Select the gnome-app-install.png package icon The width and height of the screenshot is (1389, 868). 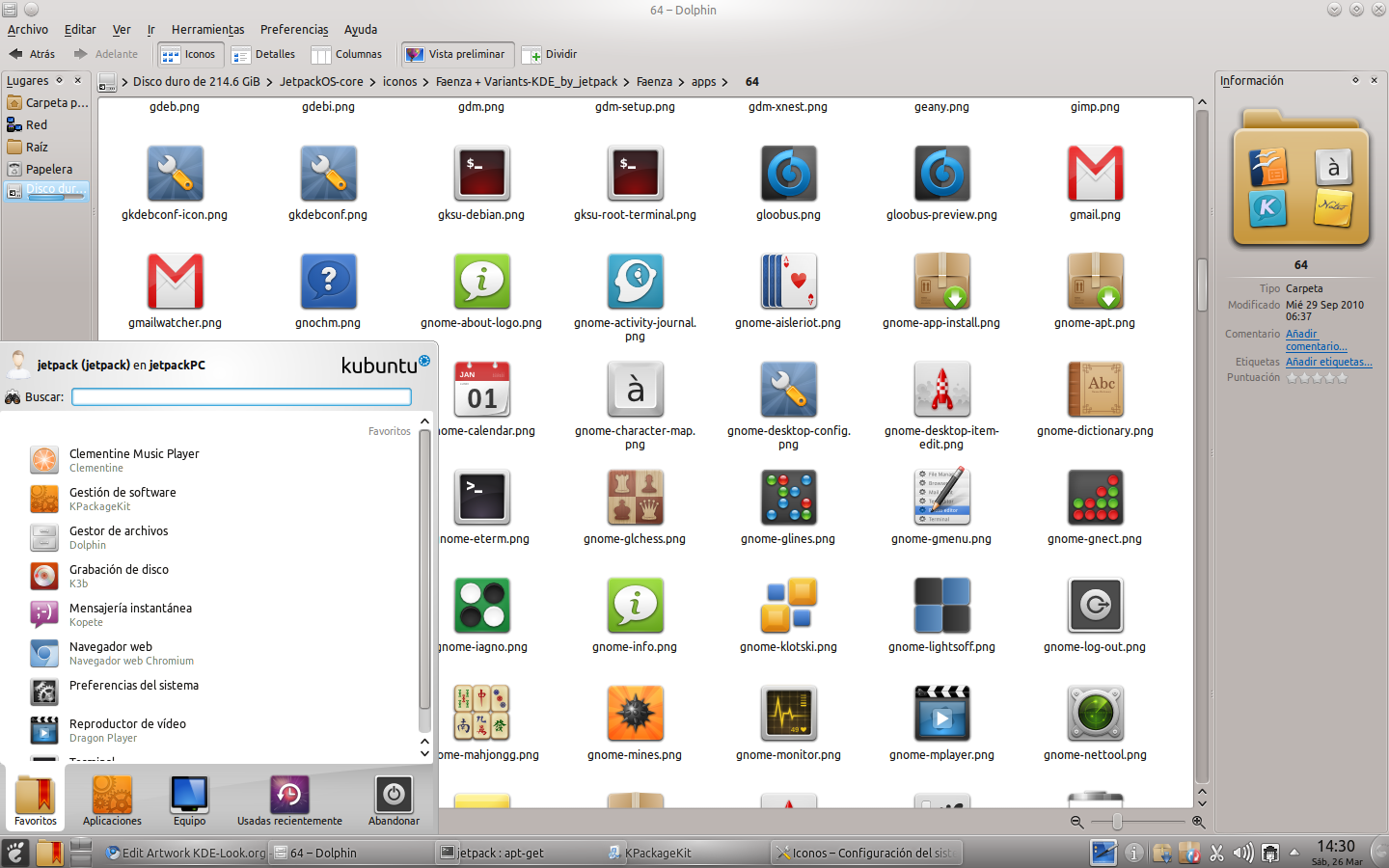pyautogui.click(x=941, y=282)
